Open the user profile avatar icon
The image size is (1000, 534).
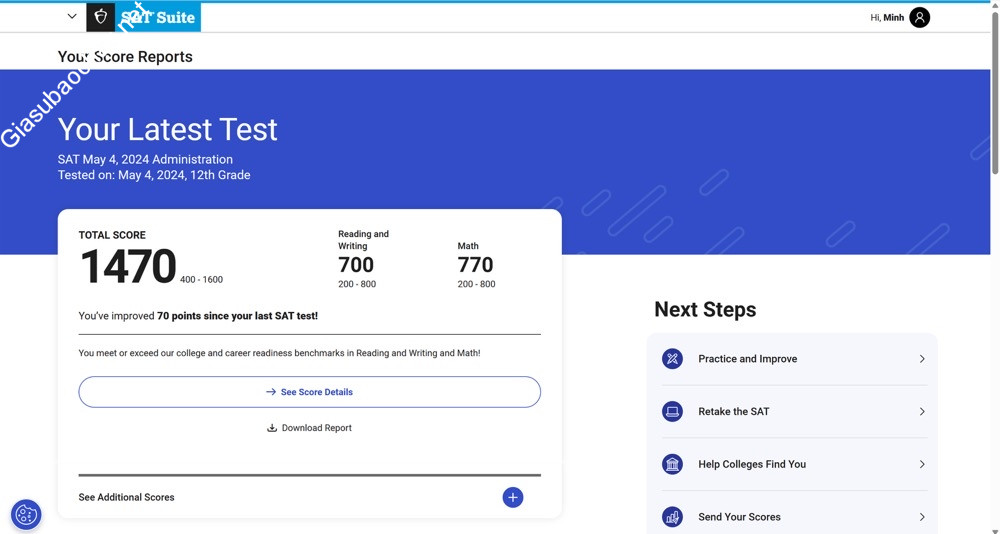919,17
